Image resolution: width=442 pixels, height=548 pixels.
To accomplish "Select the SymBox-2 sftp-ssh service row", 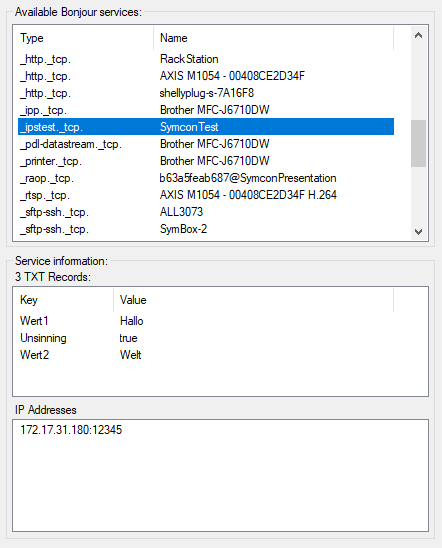I will click(x=206, y=229).
